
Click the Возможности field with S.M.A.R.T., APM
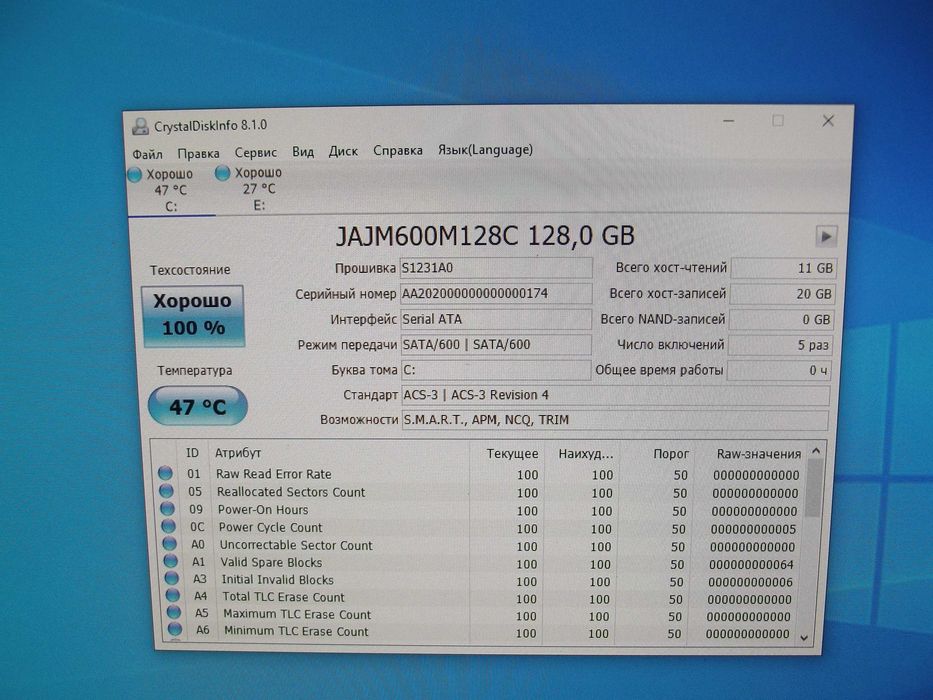pyautogui.click(x=615, y=420)
